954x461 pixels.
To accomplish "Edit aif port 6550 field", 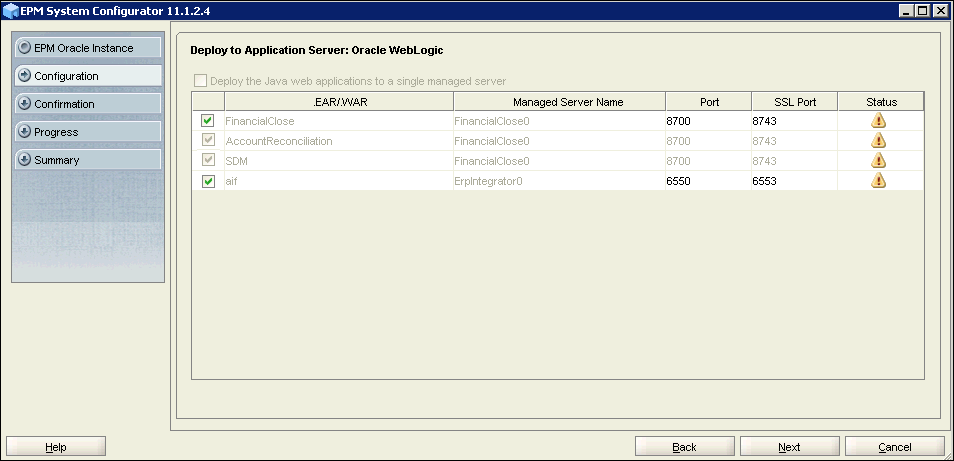I will pyautogui.click(x=708, y=181).
